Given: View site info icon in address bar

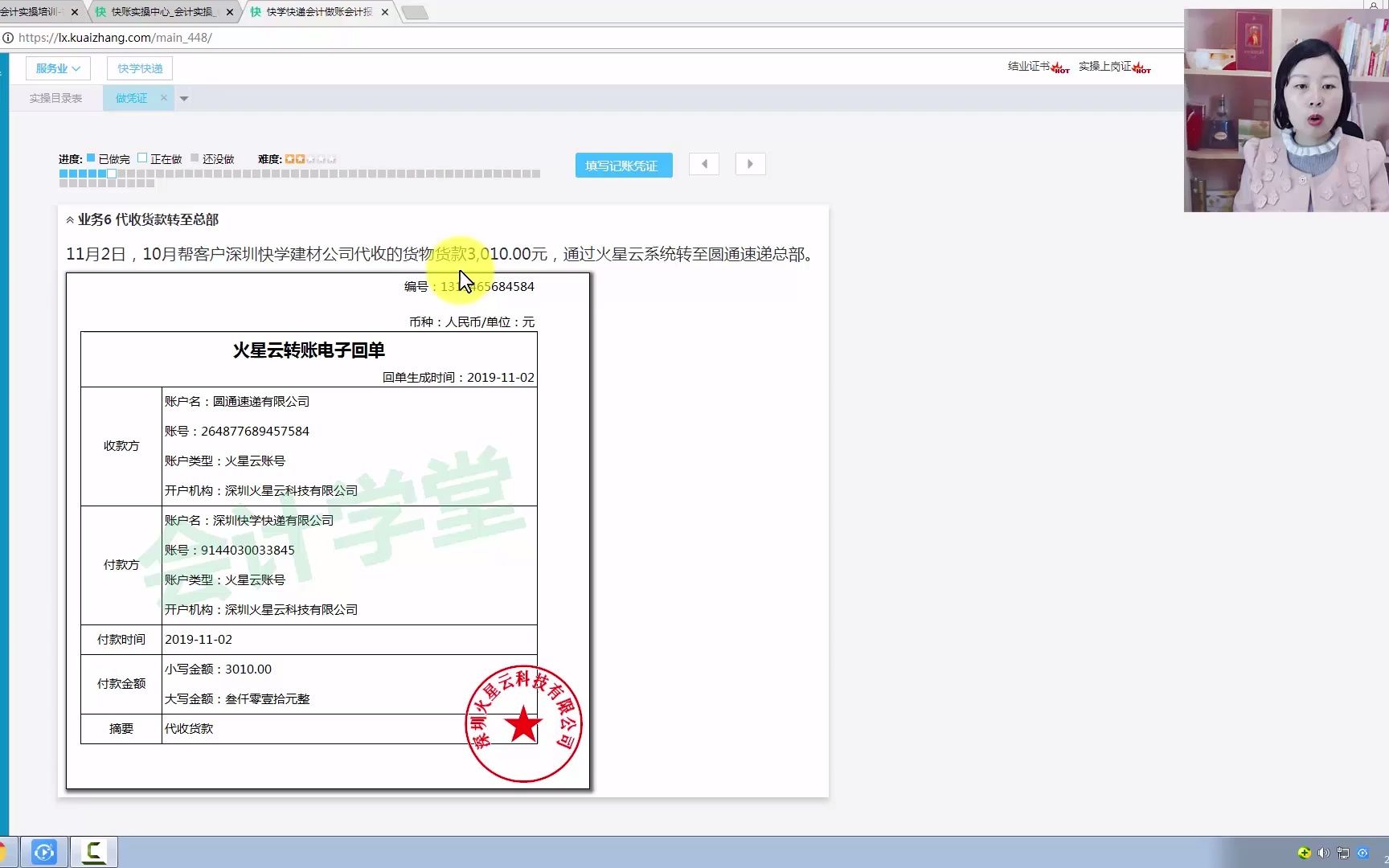Looking at the screenshot, I should click(x=8, y=38).
